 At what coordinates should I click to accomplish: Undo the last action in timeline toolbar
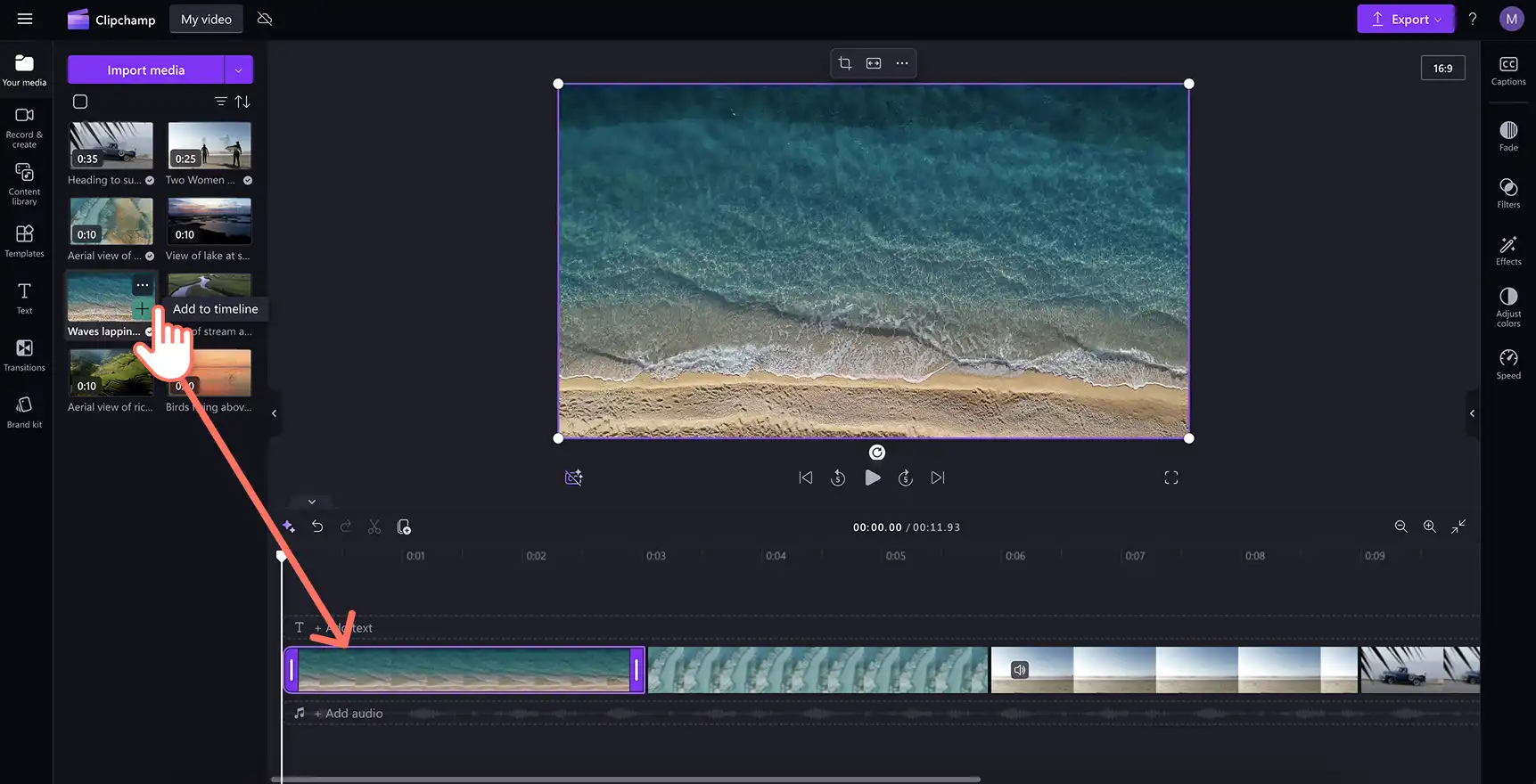(317, 527)
